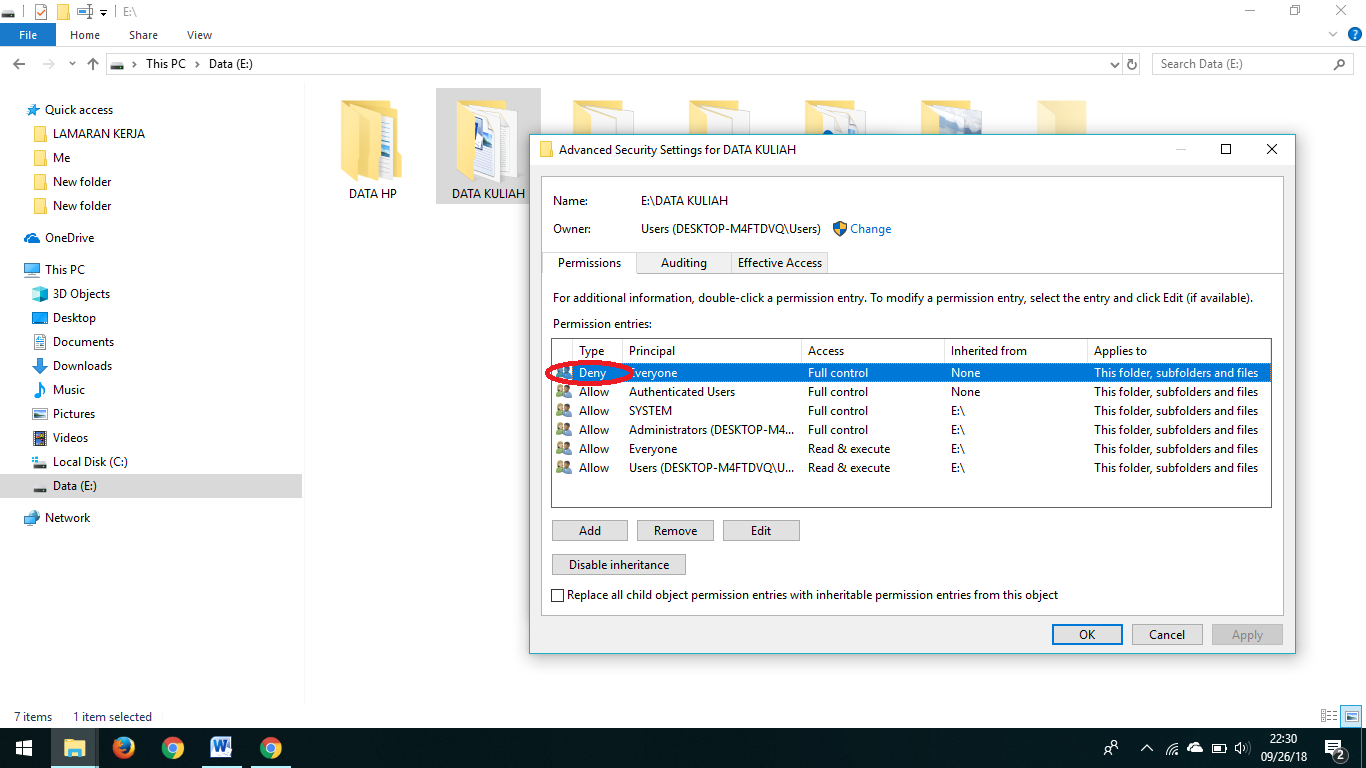Viewport: 1366px width, 768px height.
Task: Open the Action Center notifications icon
Action: click(1334, 747)
